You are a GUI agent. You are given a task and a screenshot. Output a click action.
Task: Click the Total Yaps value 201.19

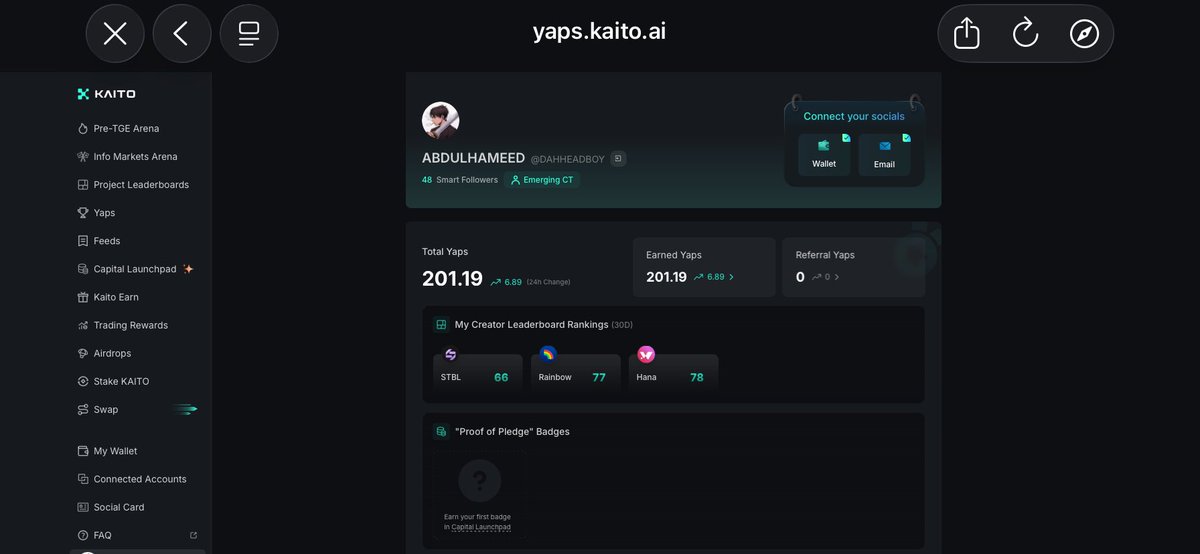click(452, 279)
